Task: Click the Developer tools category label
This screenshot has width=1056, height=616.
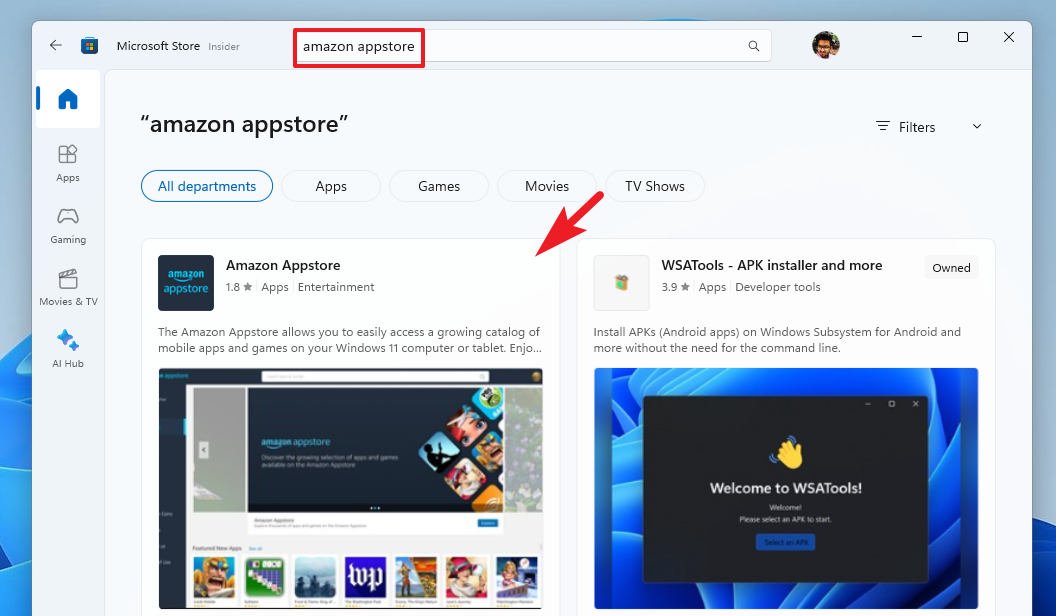Action: 778,287
